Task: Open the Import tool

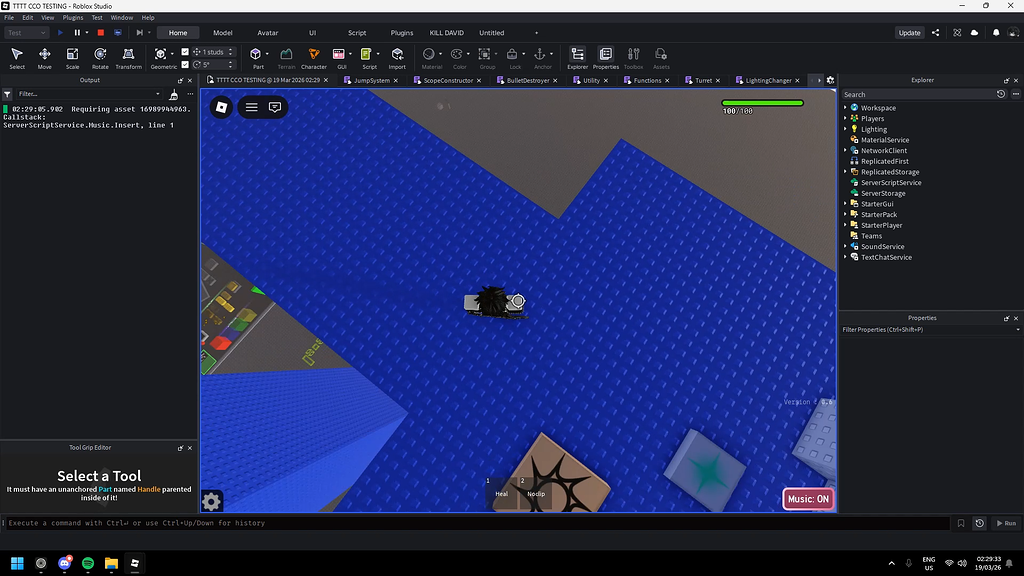Action: click(x=397, y=57)
